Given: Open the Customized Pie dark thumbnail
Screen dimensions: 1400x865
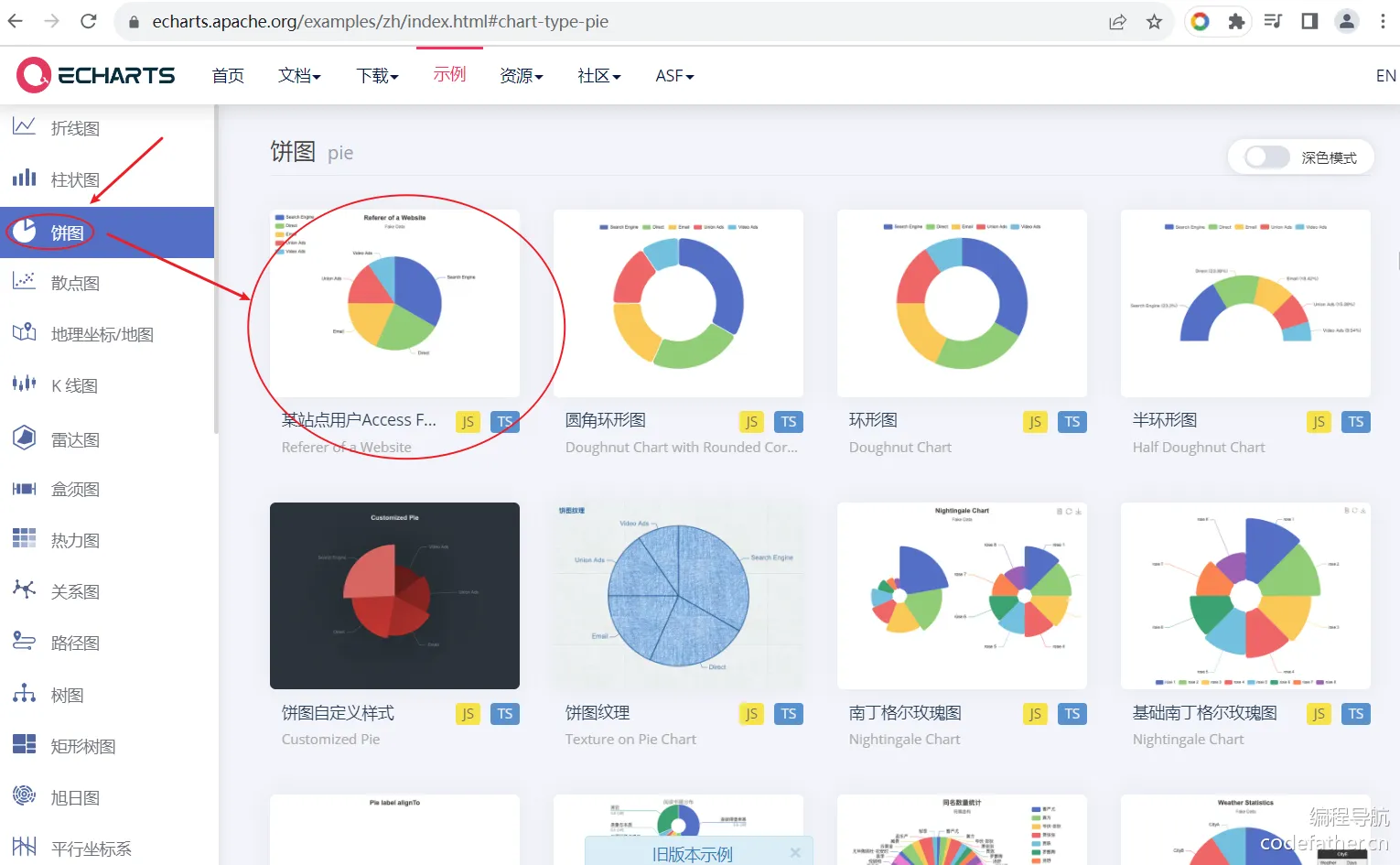Looking at the screenshot, I should coord(394,596).
